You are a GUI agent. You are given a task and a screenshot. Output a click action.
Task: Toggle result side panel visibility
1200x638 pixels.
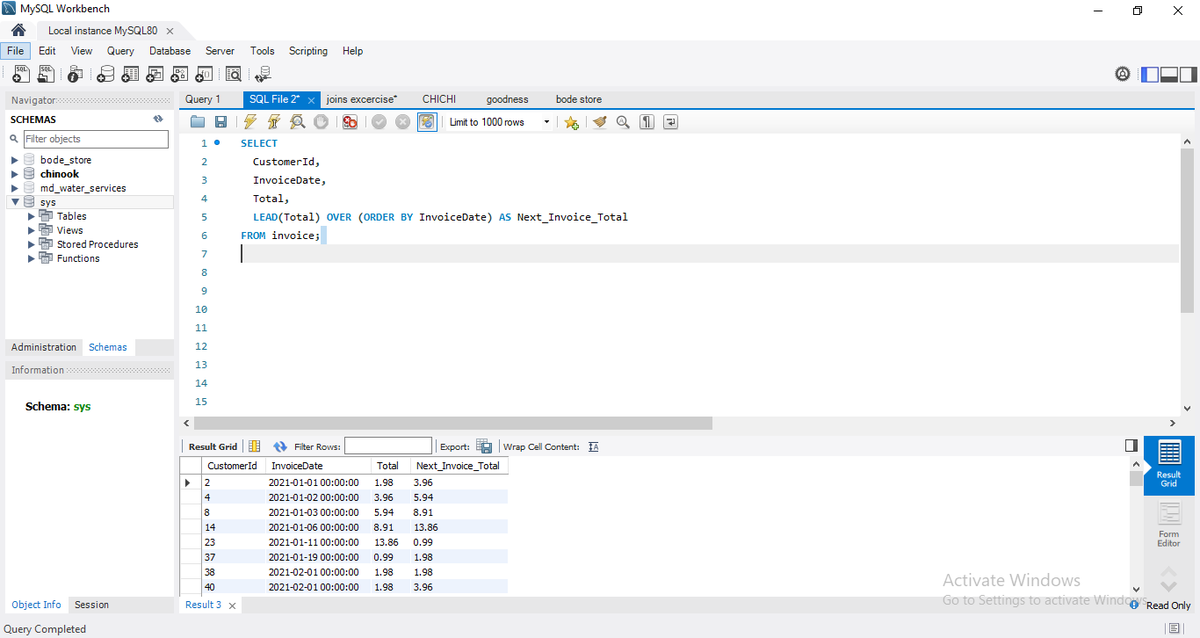click(1131, 445)
